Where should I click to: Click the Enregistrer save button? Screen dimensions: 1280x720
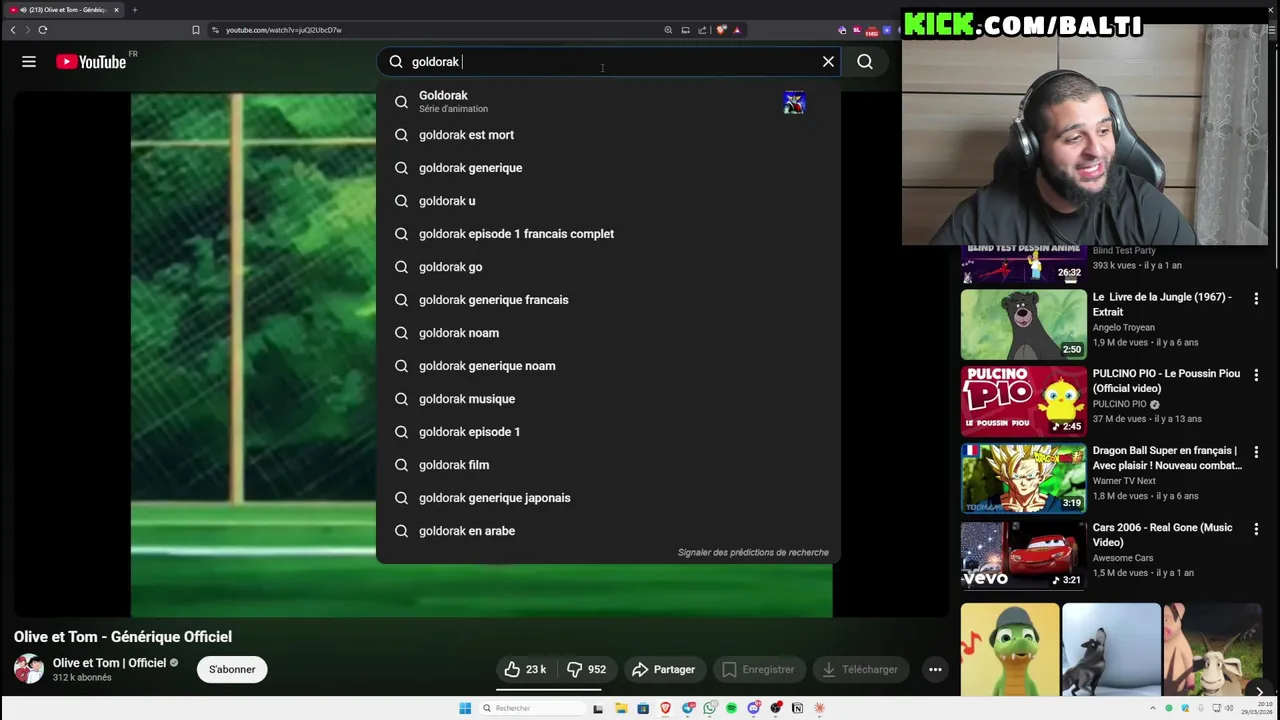[x=758, y=669]
